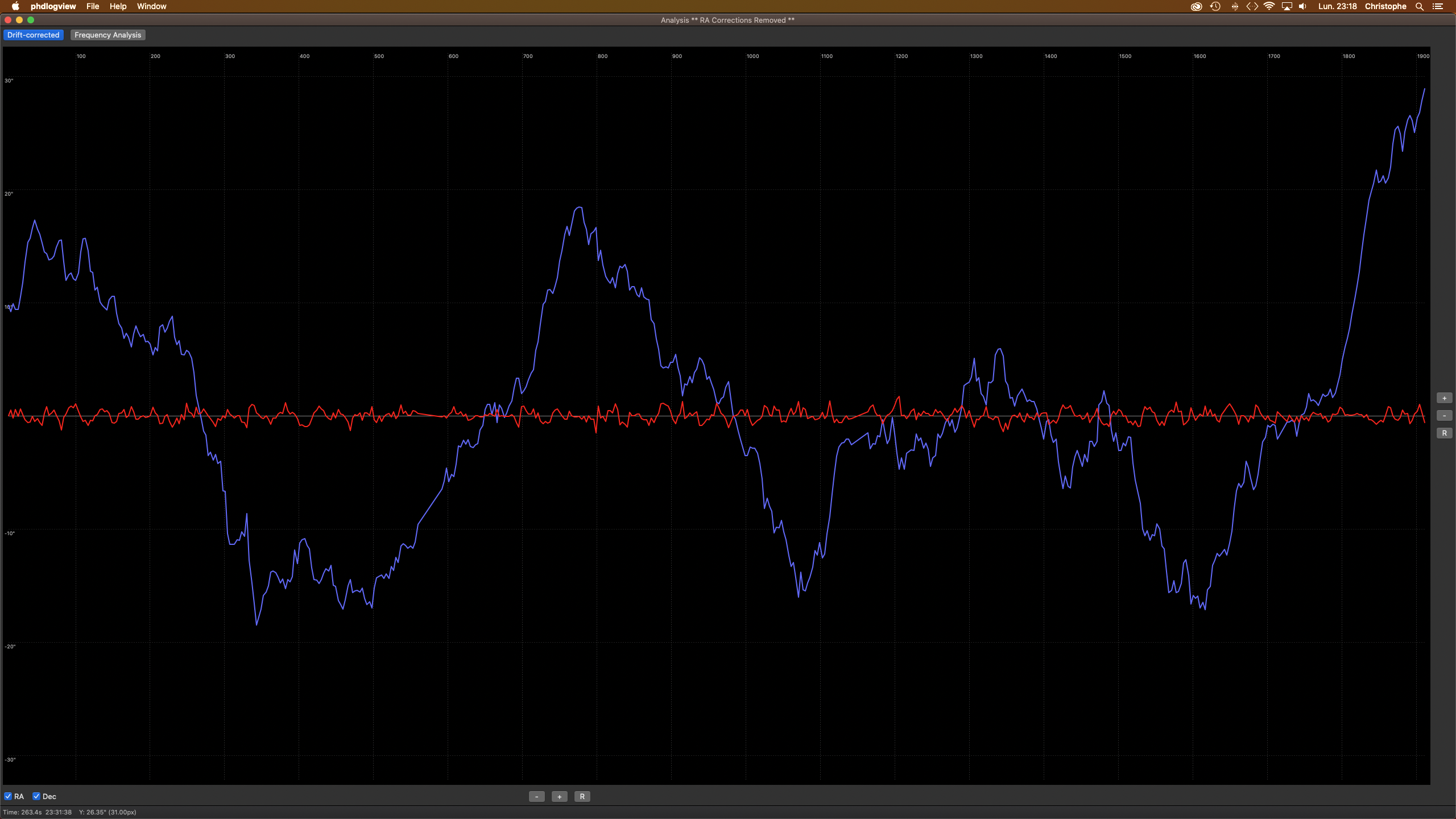The height and width of the screenshot is (819, 1456).
Task: Open Notification Center list icon
Action: 1438,6
